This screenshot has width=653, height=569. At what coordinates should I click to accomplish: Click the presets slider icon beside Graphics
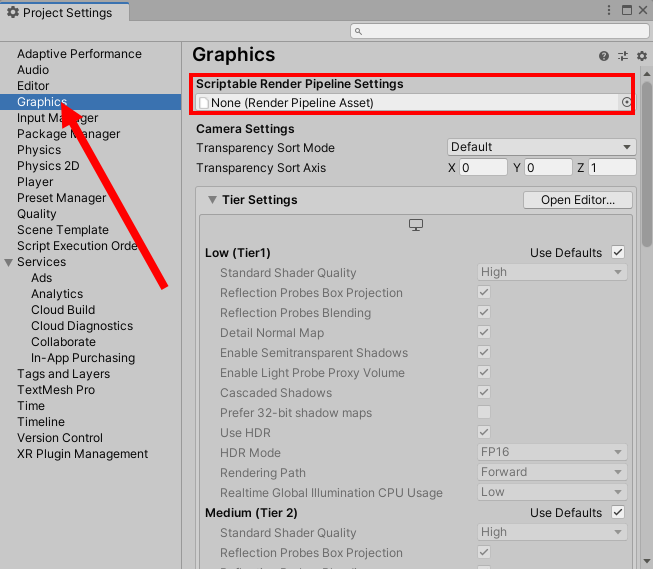click(623, 56)
